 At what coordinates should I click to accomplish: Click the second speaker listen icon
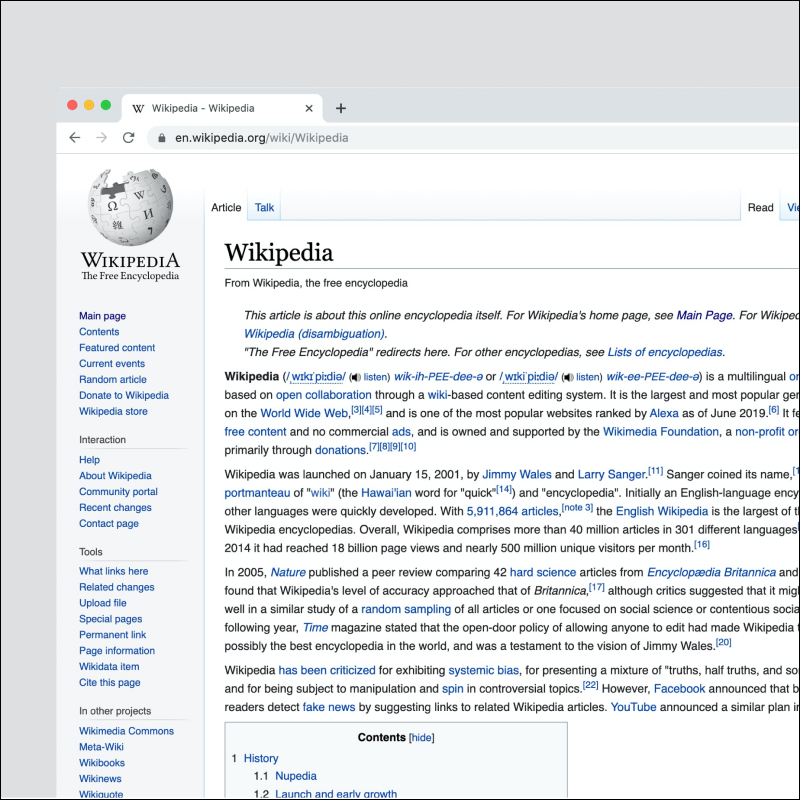(568, 378)
